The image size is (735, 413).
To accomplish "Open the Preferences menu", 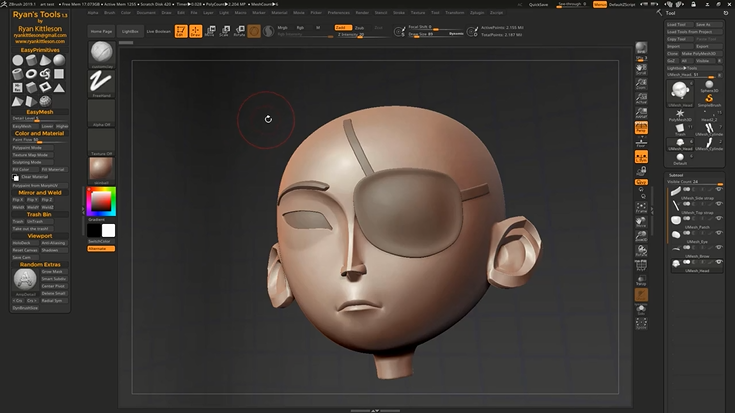I will coord(338,13).
